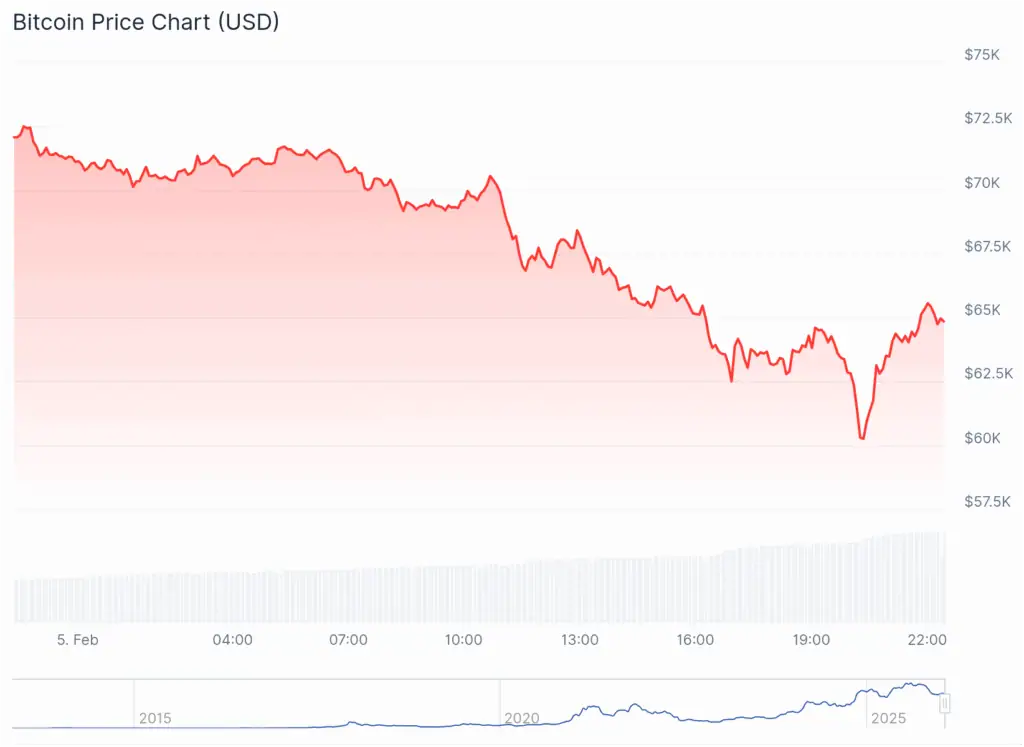
Task: Click the 5. Feb date axis label
Action: pos(77,640)
